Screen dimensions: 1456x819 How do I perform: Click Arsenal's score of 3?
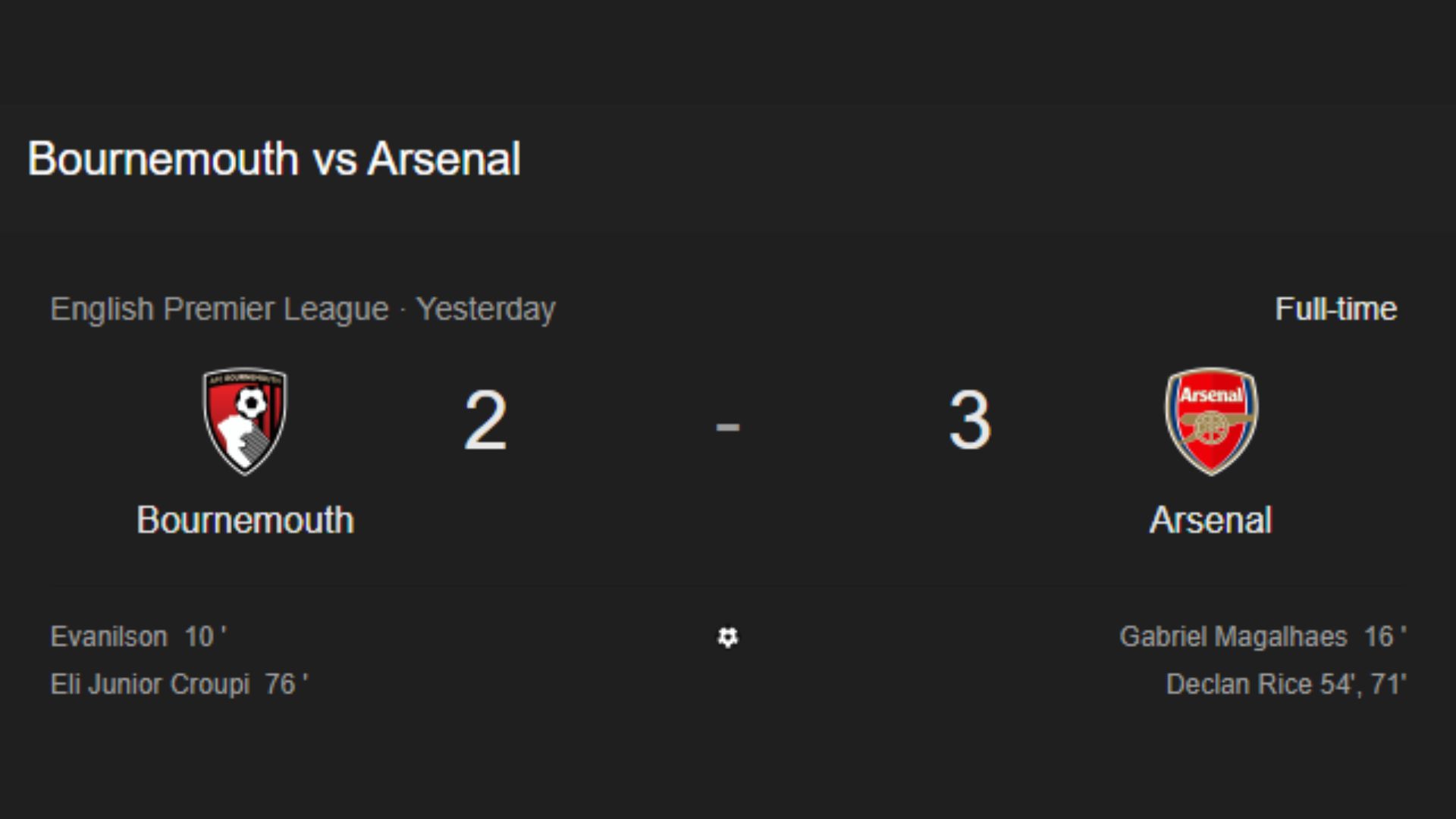[970, 420]
